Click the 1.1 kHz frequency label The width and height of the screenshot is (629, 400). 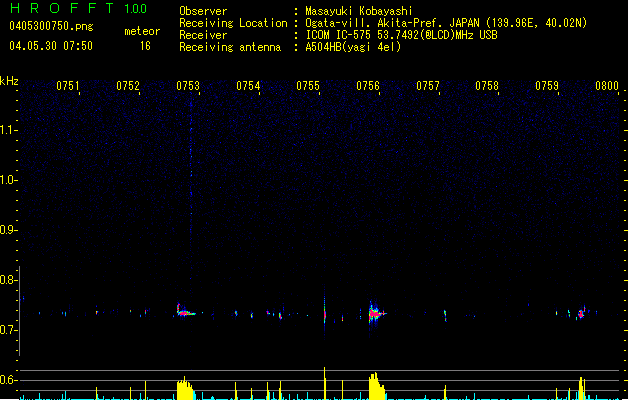8,130
